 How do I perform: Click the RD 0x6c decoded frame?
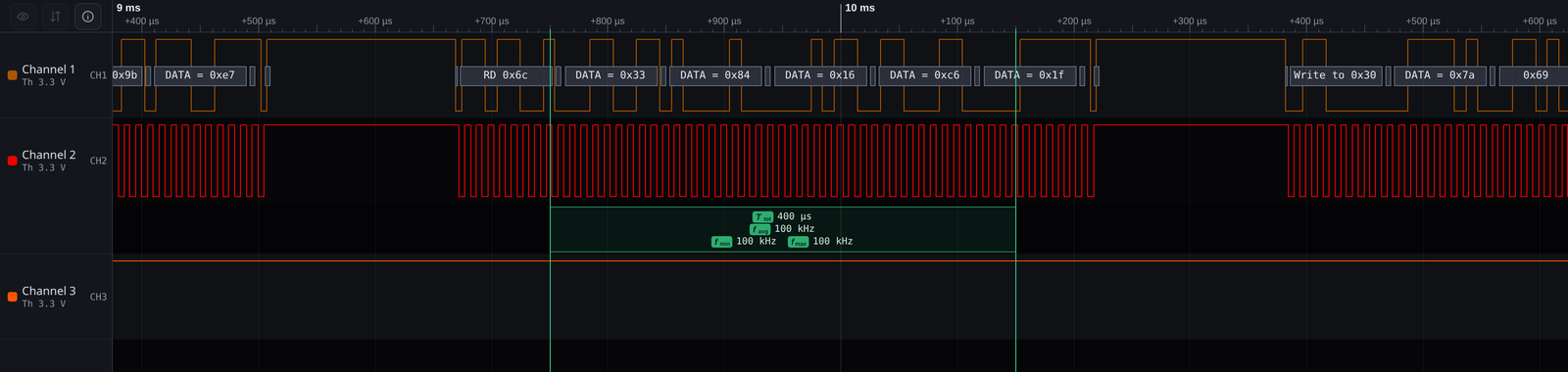pyautogui.click(x=505, y=75)
